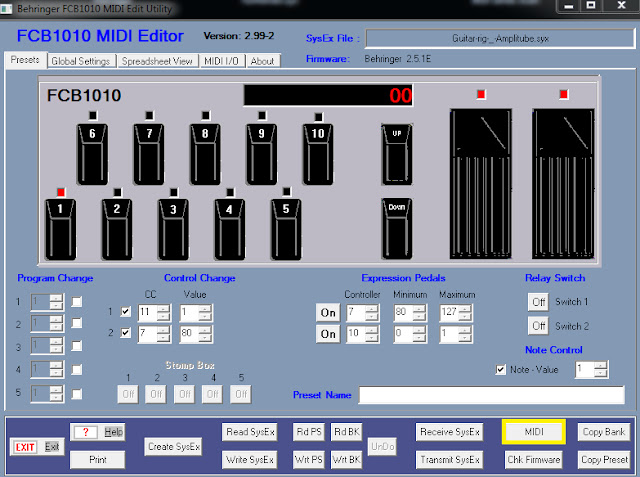Click the Chk Firmware button
The image size is (640, 477).
tap(534, 460)
